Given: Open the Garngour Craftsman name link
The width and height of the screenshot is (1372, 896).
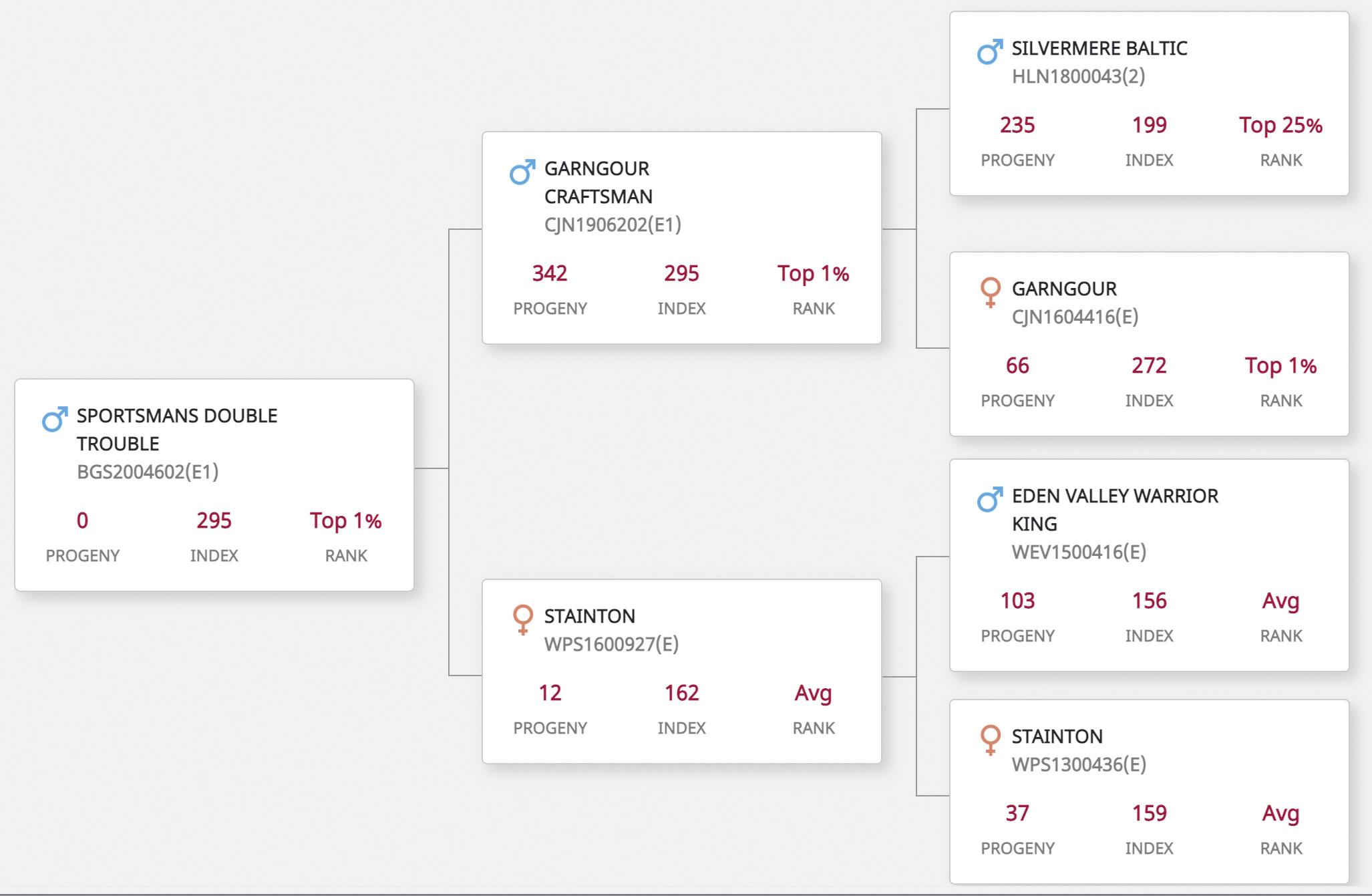Looking at the screenshot, I should tap(598, 182).
